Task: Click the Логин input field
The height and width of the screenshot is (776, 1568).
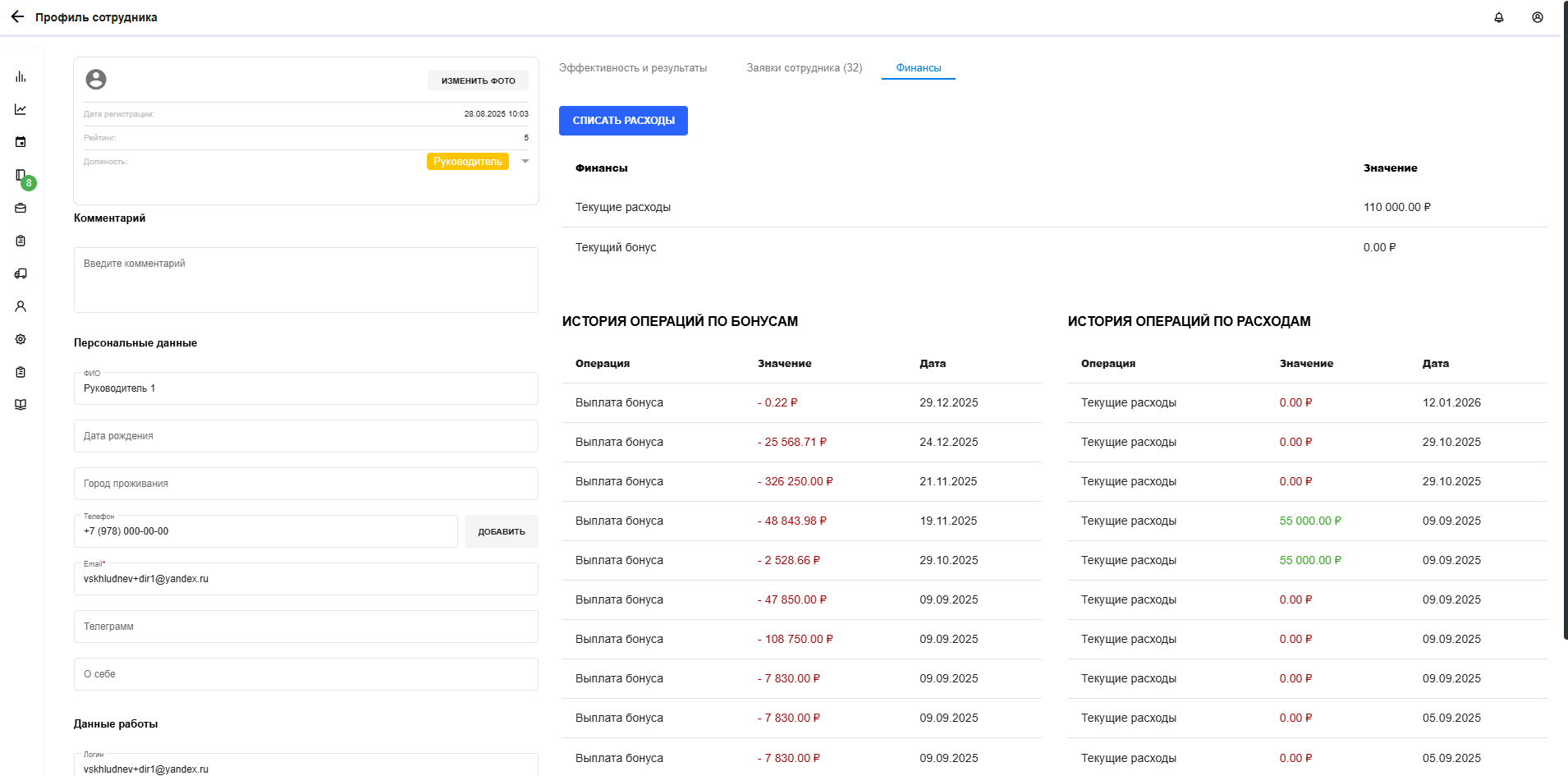Action: coord(306,765)
